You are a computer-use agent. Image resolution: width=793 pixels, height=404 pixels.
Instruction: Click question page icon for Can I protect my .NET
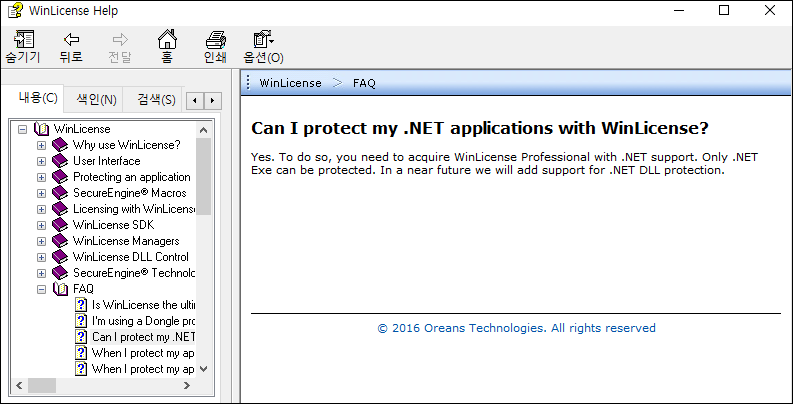(x=81, y=337)
